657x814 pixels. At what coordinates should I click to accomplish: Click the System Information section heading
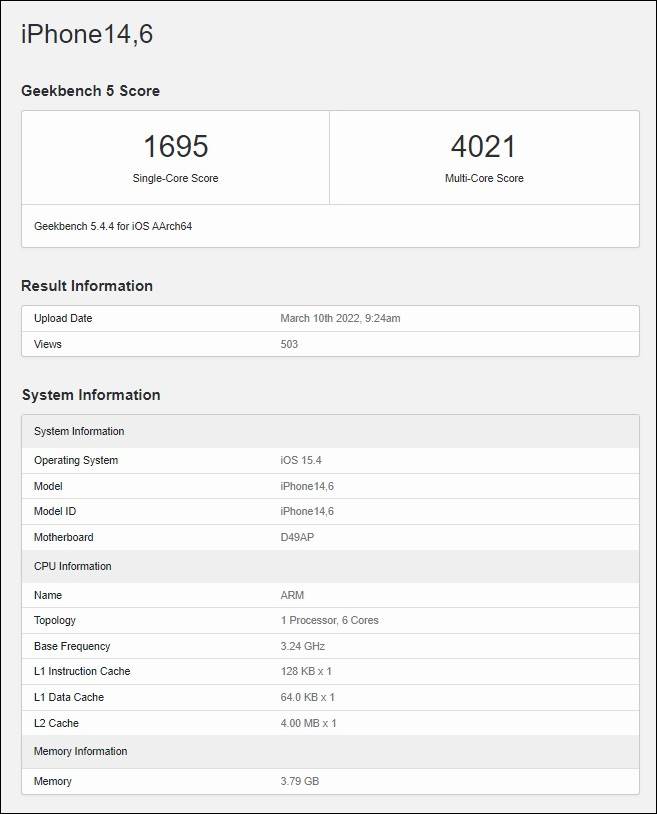coord(91,395)
